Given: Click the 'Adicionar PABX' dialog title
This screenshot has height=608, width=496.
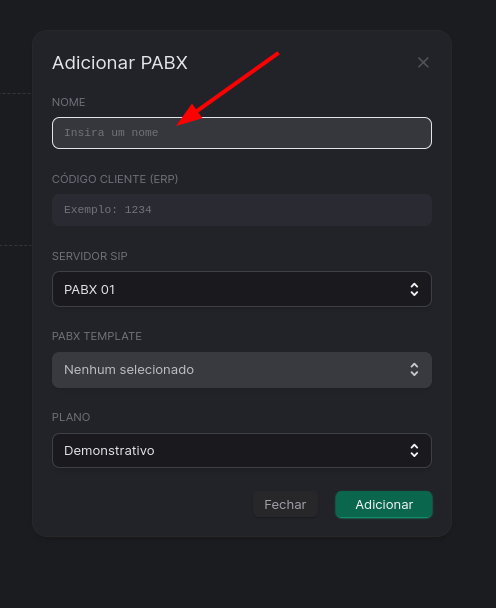Looking at the screenshot, I should click(x=120, y=63).
